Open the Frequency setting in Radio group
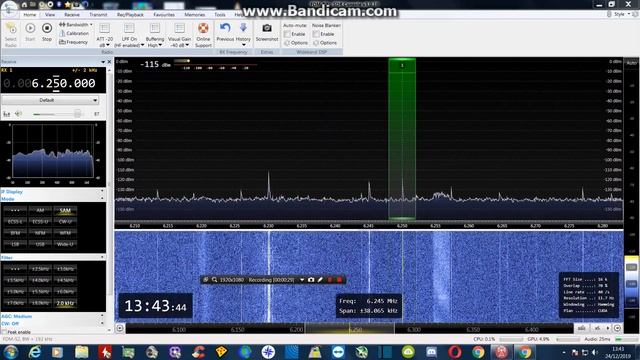This screenshot has height=360, width=640. point(73,42)
